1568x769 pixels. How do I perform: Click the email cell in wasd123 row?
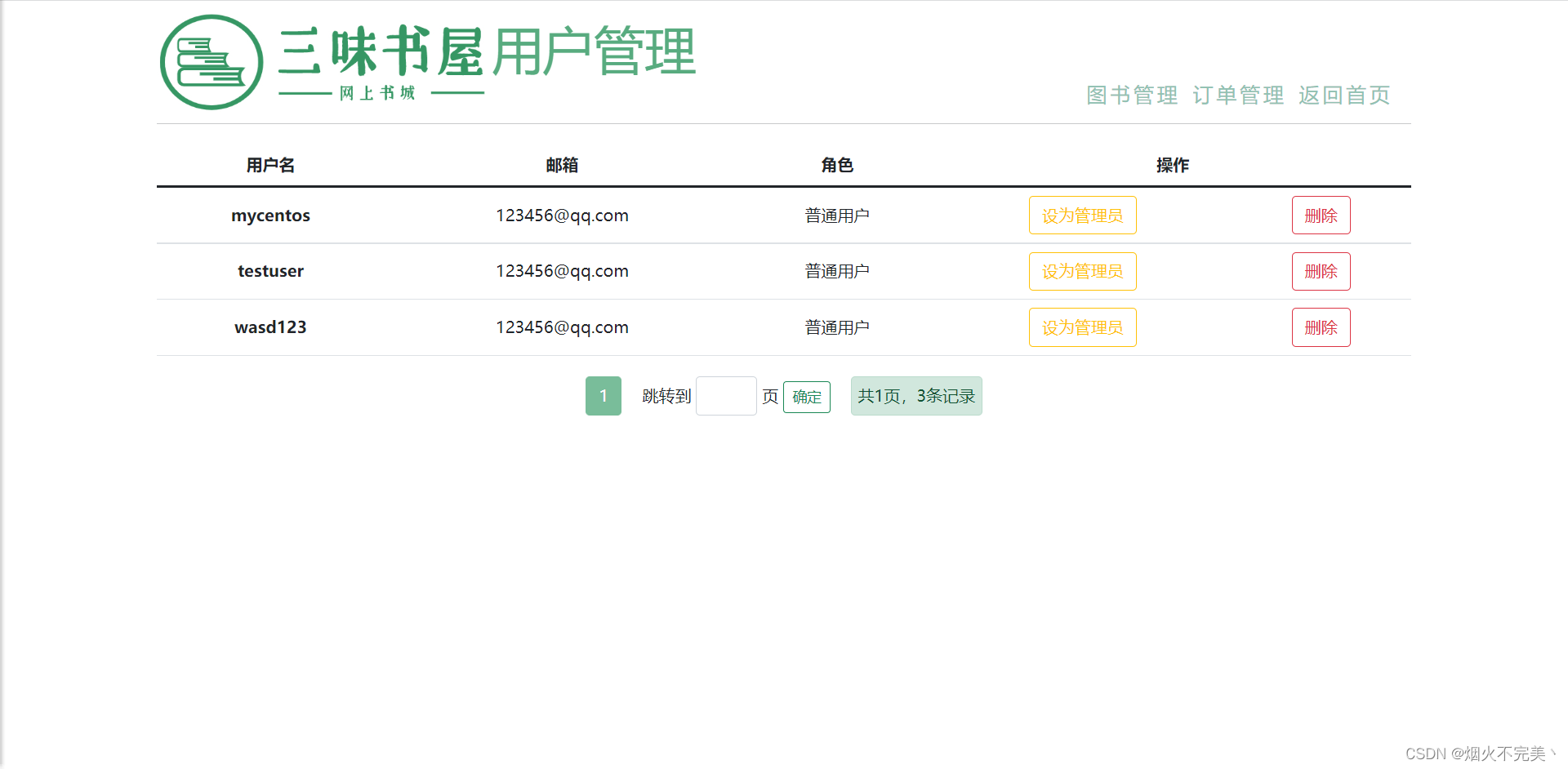[562, 327]
